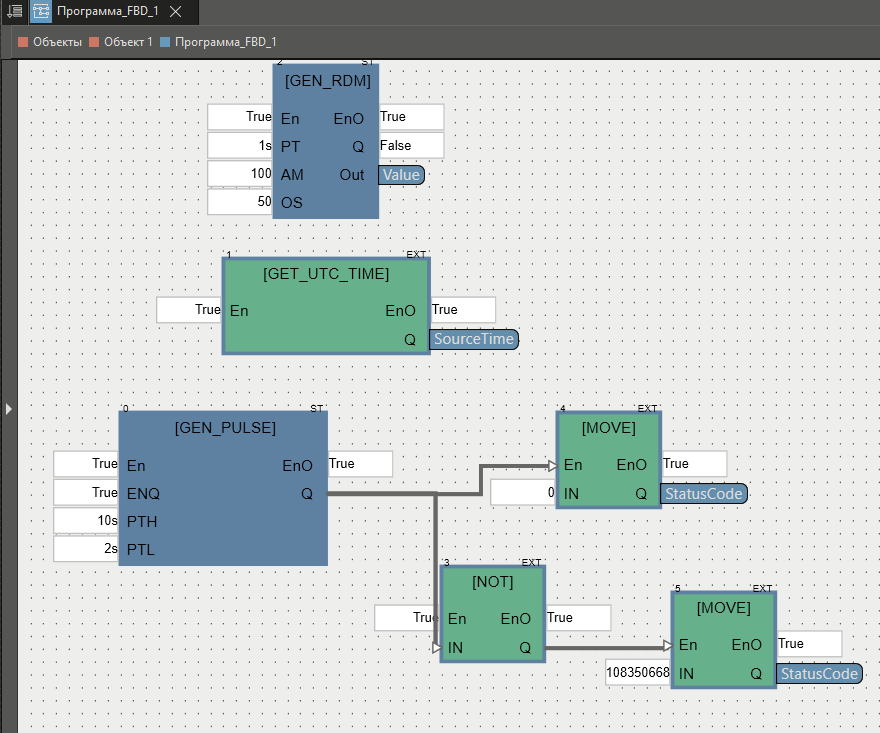Open Объекты in the breadcrumb
Screen dimensions: 880x733
coord(57,42)
